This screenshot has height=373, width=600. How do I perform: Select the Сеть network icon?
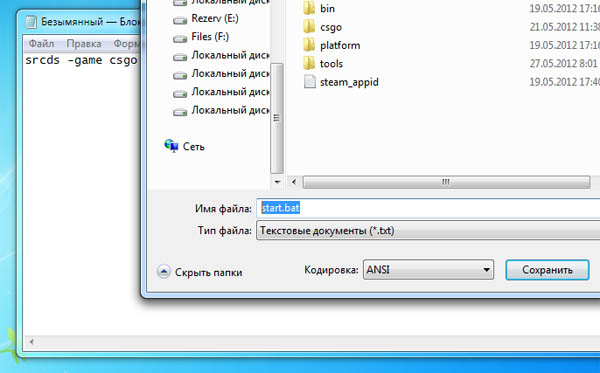pos(171,146)
